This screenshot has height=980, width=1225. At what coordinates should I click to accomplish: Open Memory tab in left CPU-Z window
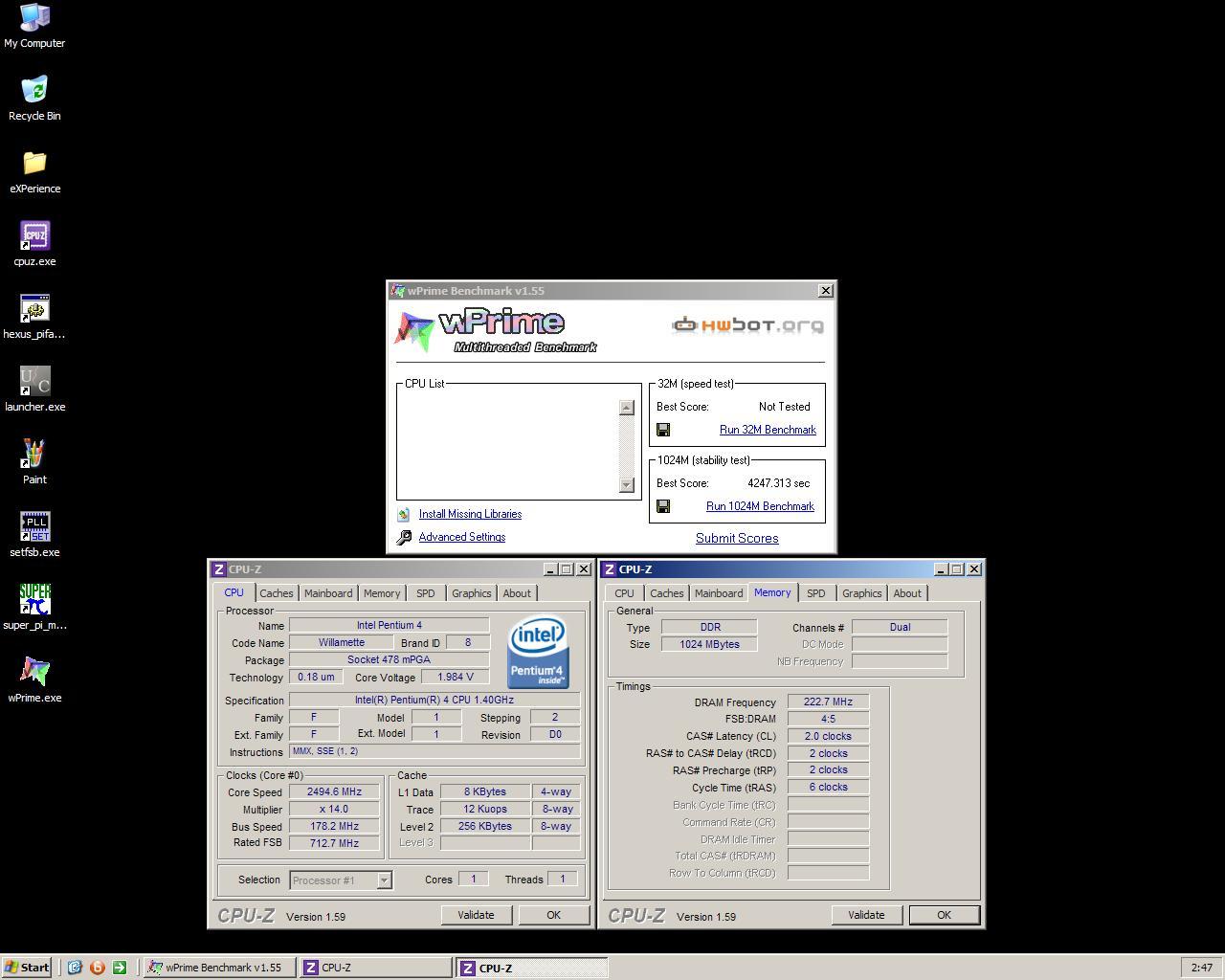pos(382,593)
